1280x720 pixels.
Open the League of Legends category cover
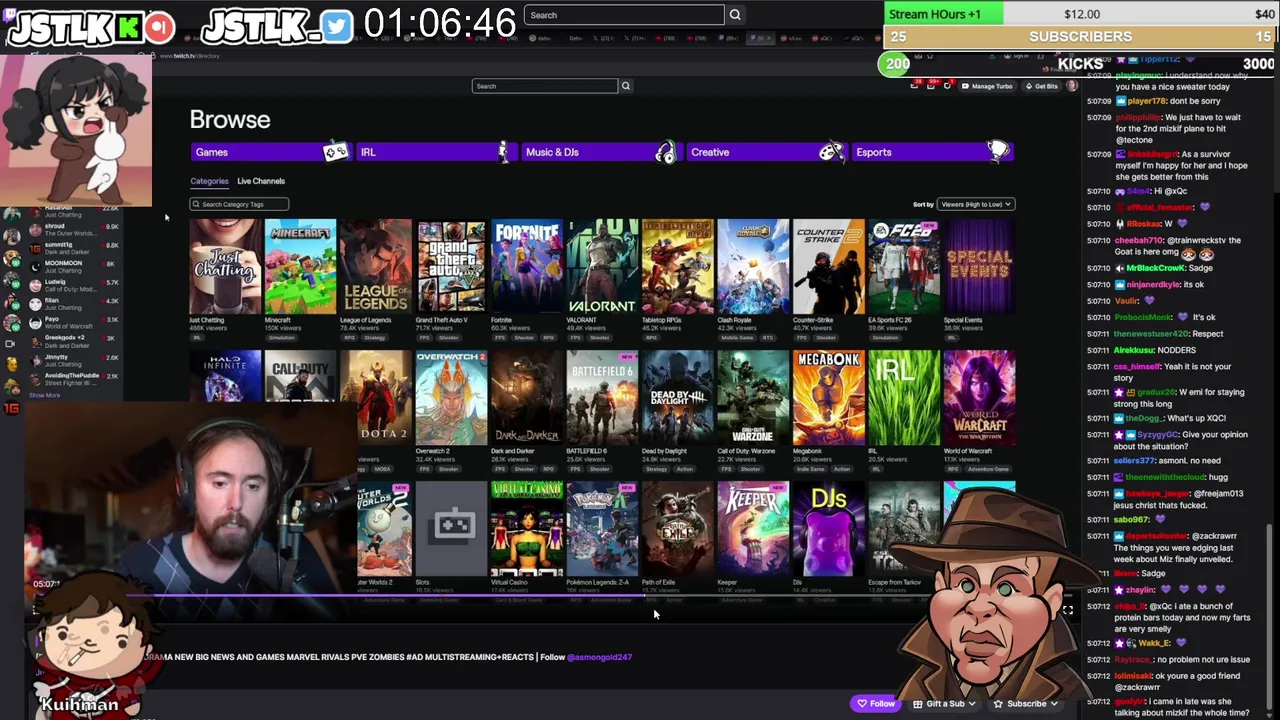(375, 266)
